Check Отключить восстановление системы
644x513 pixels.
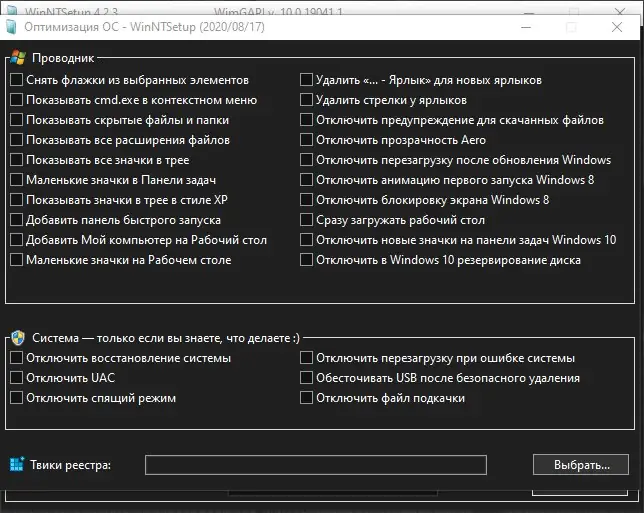(x=16, y=358)
